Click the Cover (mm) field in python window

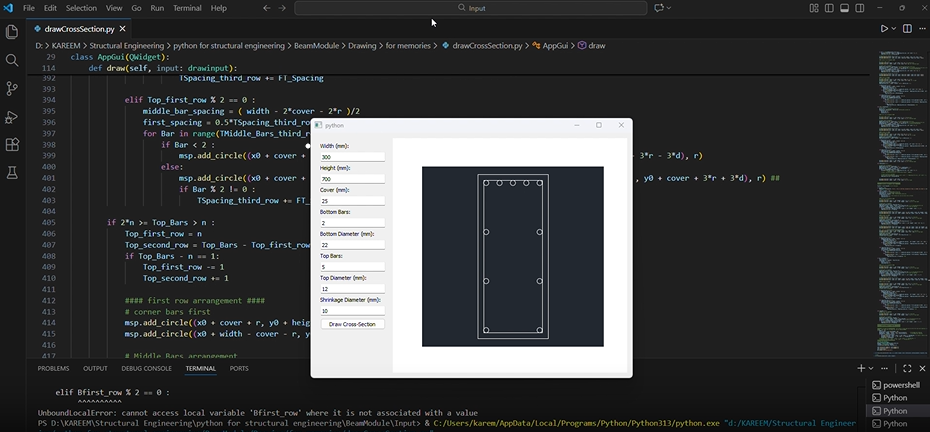(x=352, y=201)
